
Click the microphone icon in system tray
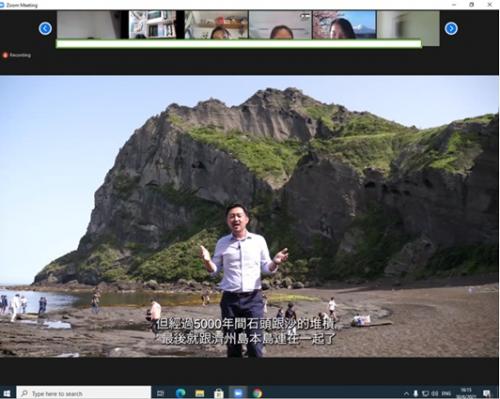coord(416,394)
